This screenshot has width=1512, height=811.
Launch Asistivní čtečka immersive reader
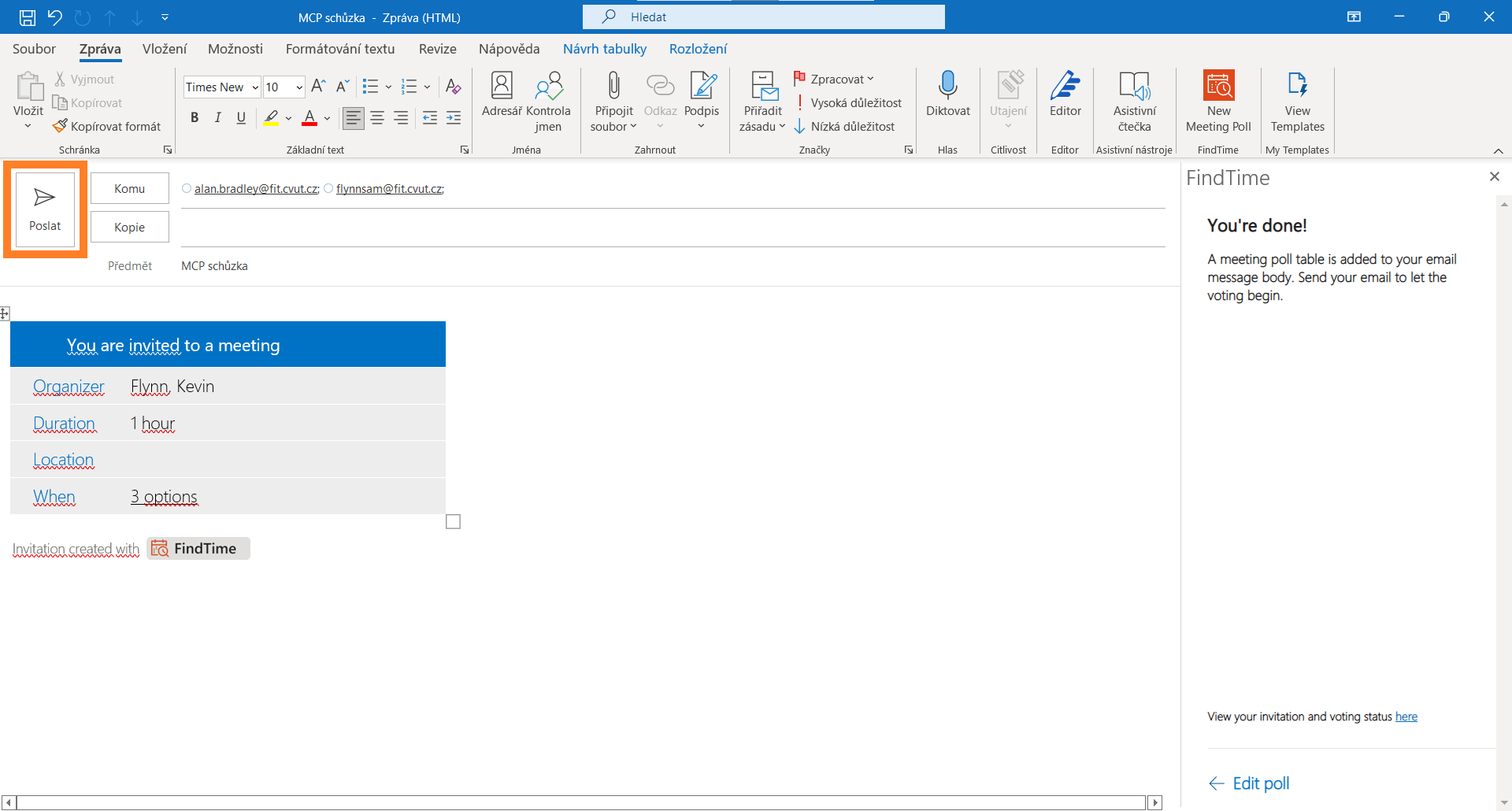(x=1134, y=102)
